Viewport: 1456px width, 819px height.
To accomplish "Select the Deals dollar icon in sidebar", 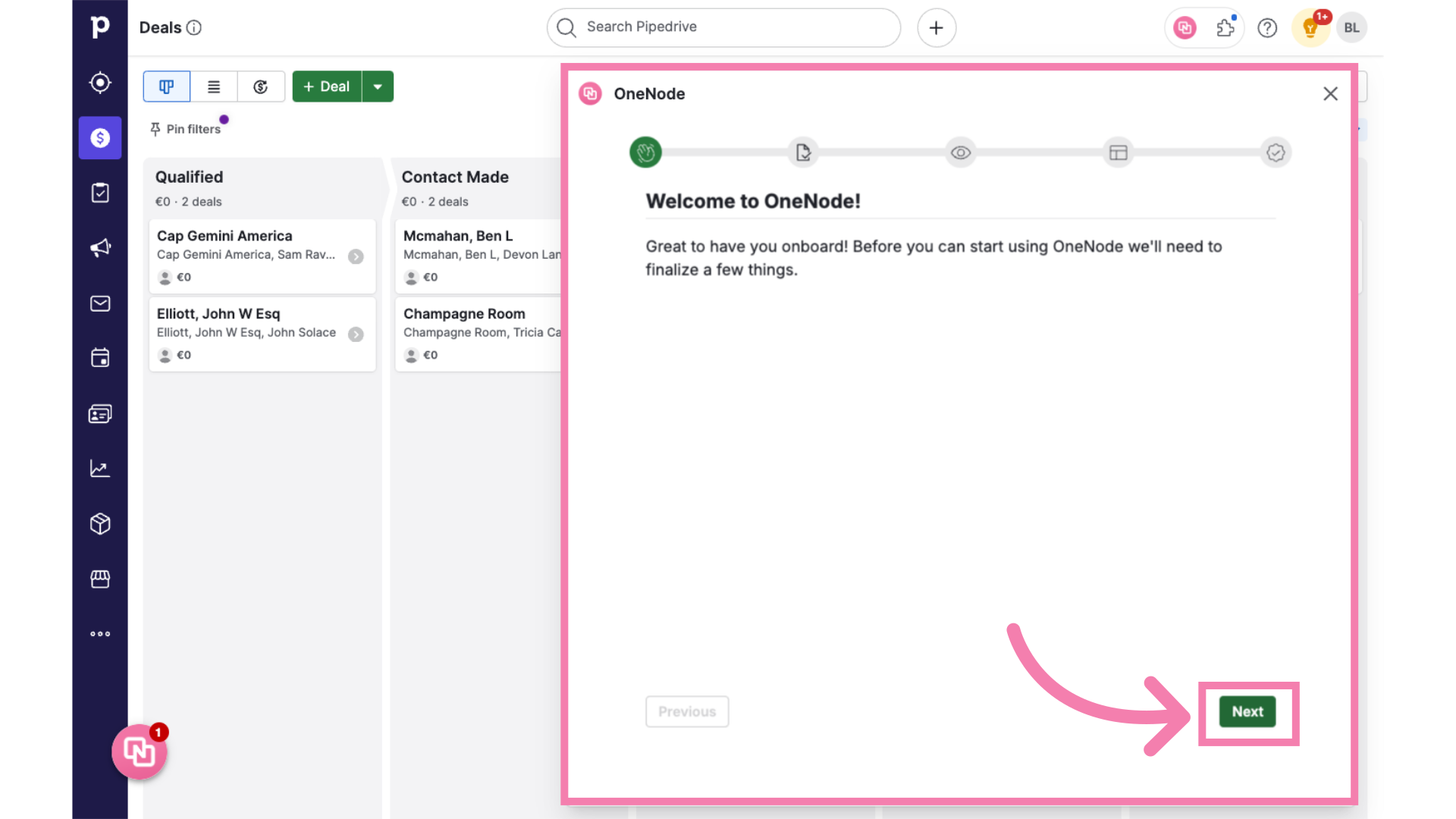I will pos(100,138).
